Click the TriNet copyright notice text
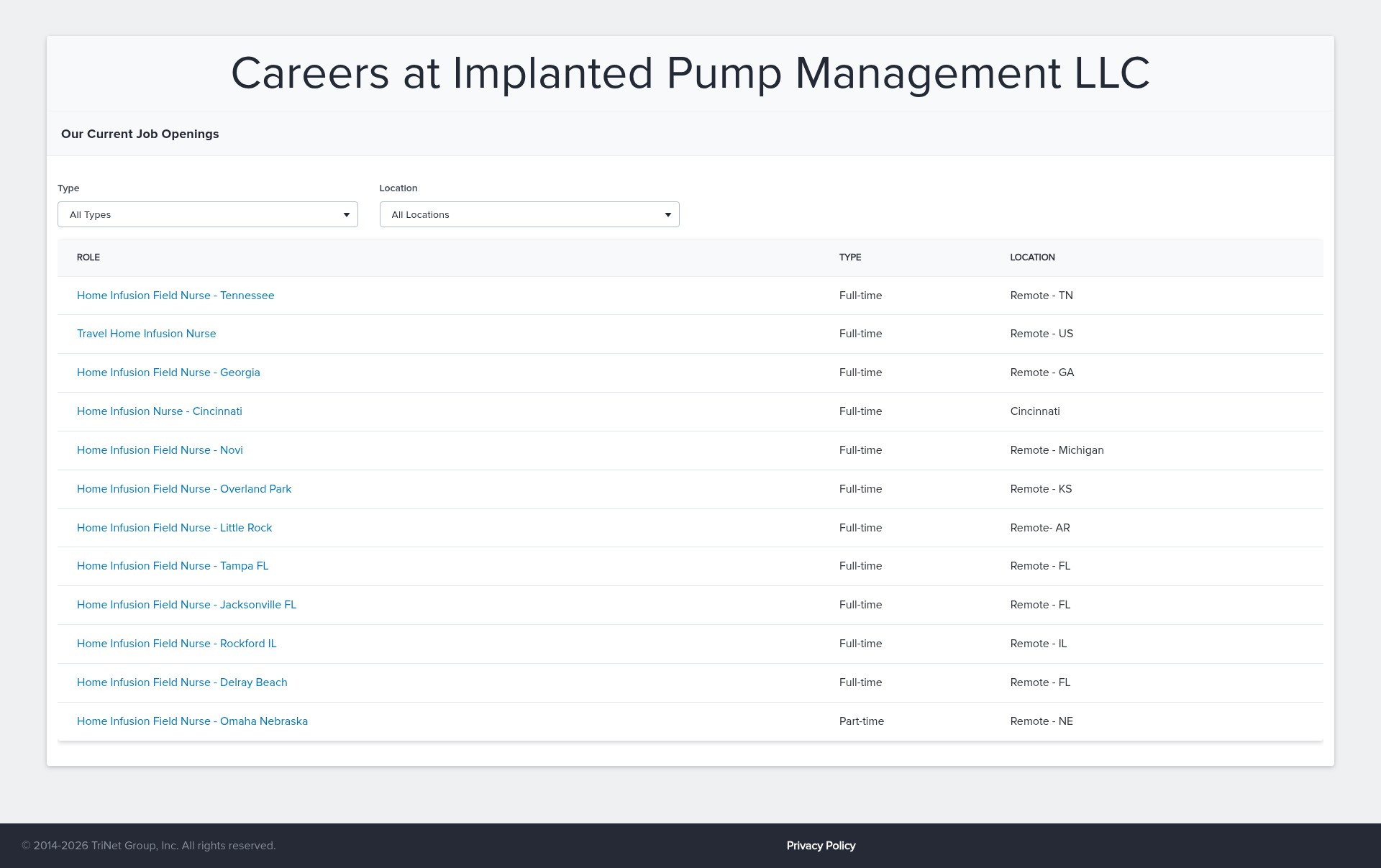The height and width of the screenshot is (868, 1381). [x=149, y=846]
